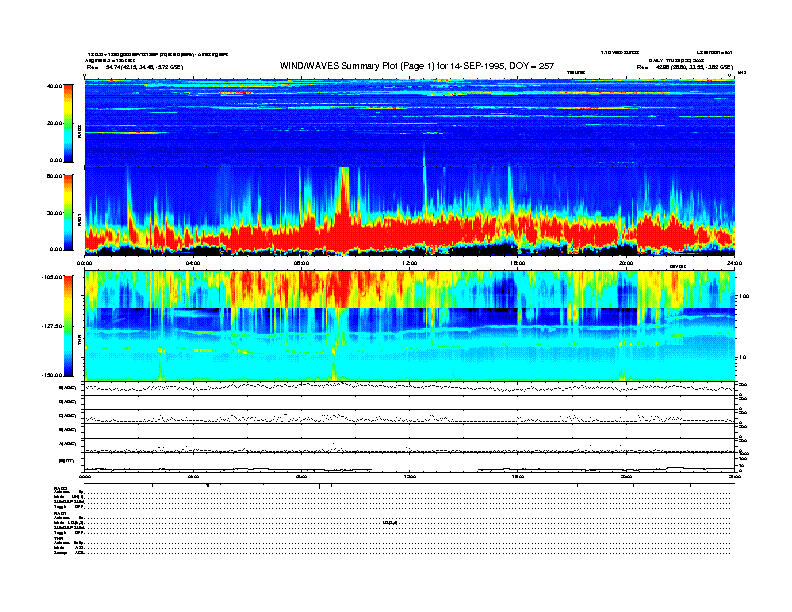Click the RAD2 vertical axis label
This screenshot has height=612, width=792.
[x=79, y=131]
